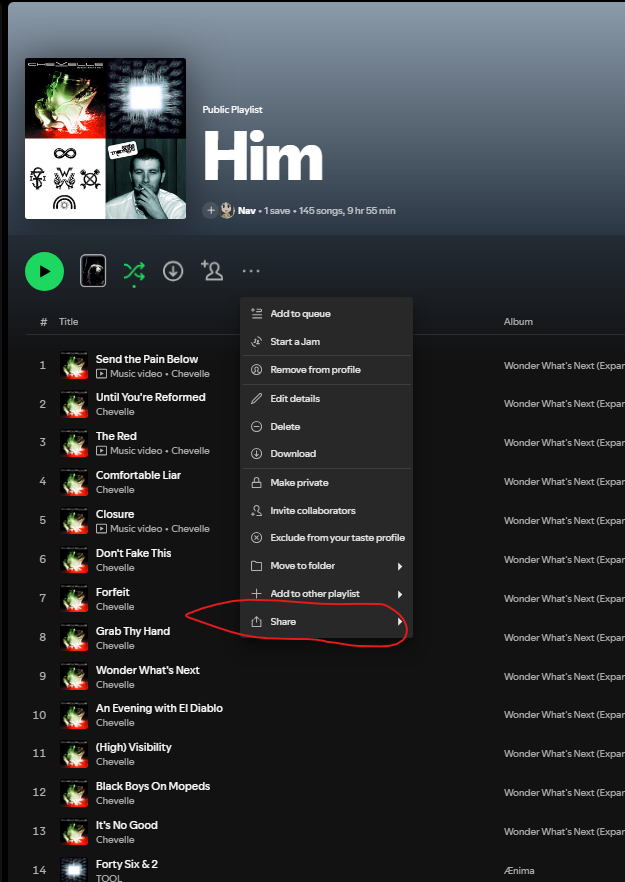The height and width of the screenshot is (882, 625).
Task: Select the song Grab Thy Hand
Action: pyautogui.click(x=133, y=631)
